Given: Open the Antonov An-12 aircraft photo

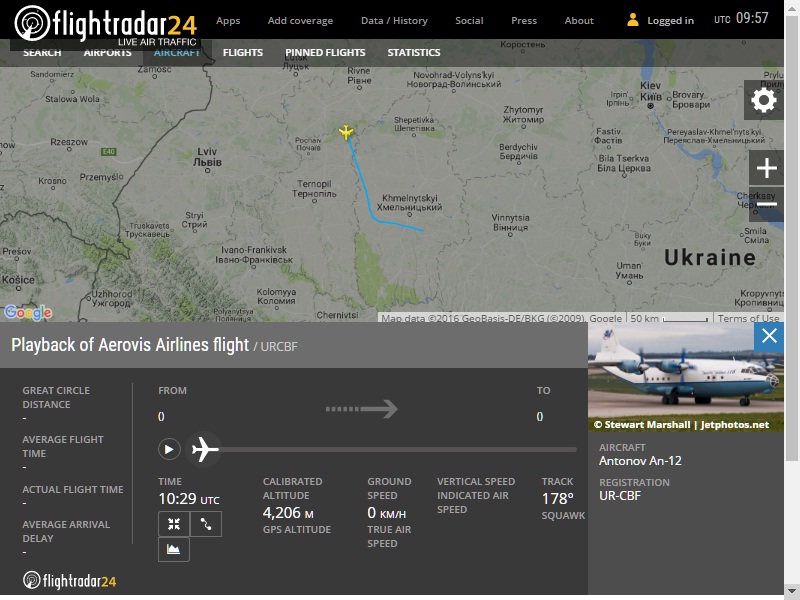Looking at the screenshot, I should click(684, 376).
